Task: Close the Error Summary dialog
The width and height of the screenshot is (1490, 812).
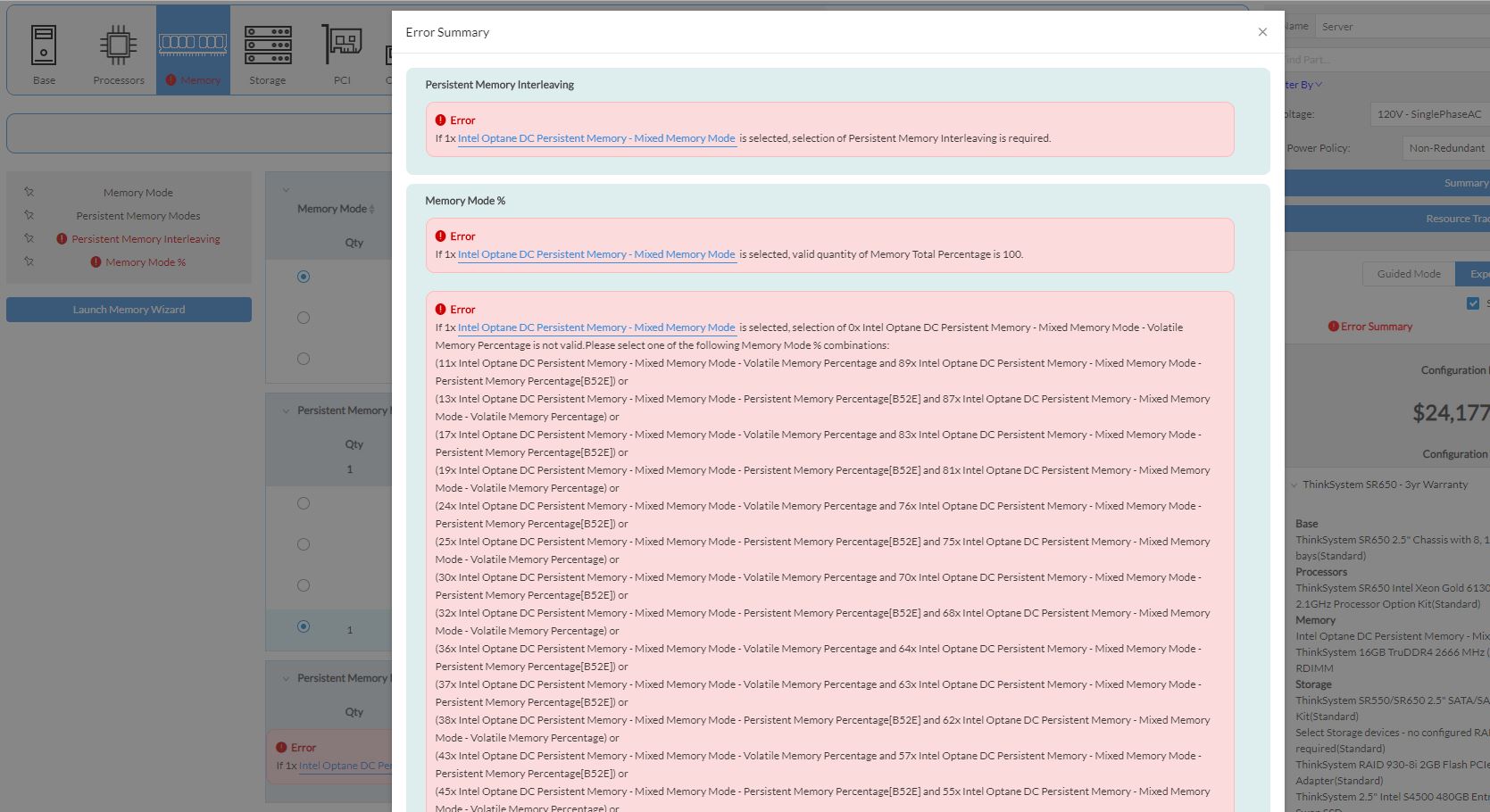Action: 1262,32
